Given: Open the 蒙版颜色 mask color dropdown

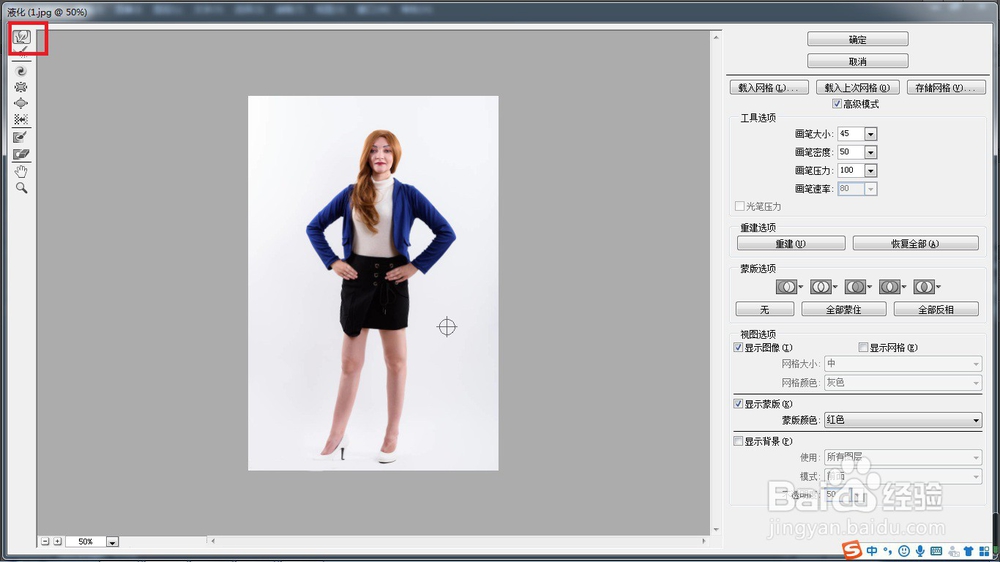Looking at the screenshot, I should [902, 420].
